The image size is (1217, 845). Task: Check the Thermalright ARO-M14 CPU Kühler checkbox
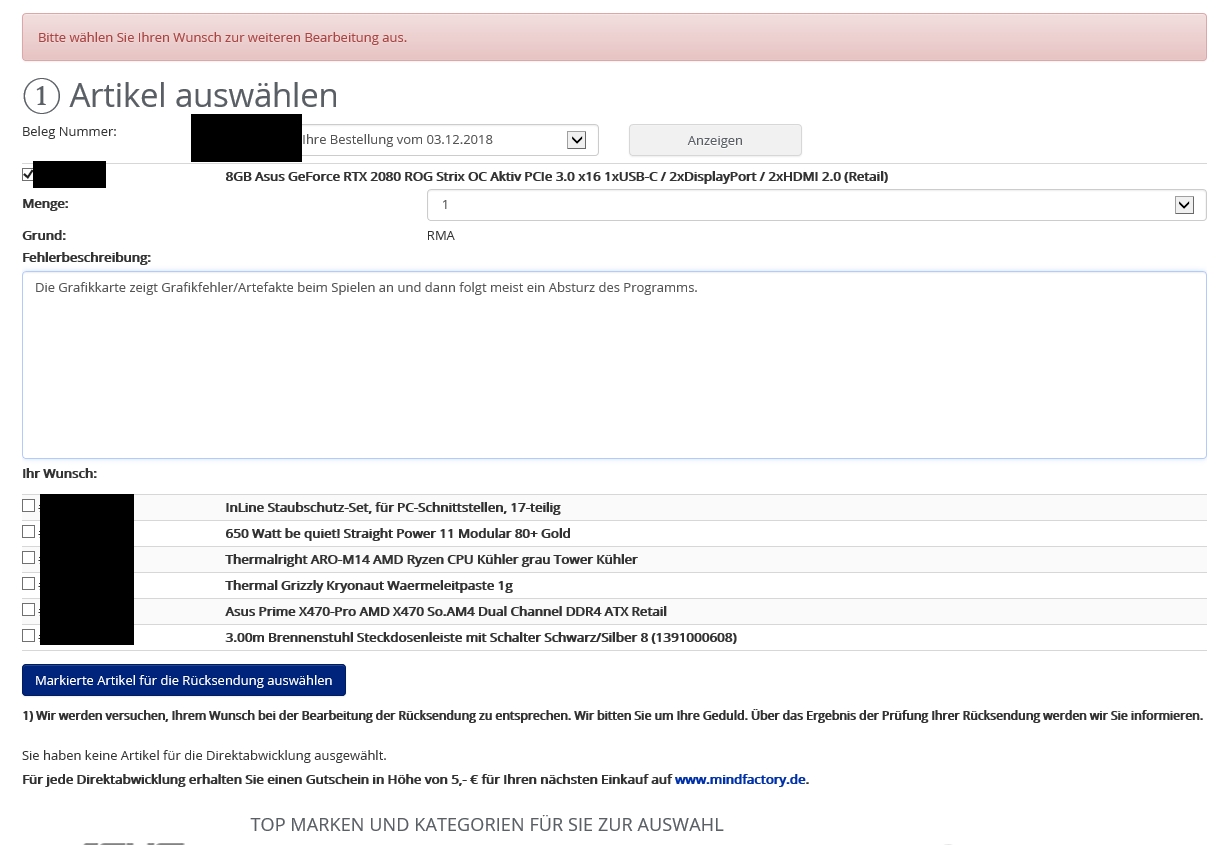pyautogui.click(x=28, y=558)
